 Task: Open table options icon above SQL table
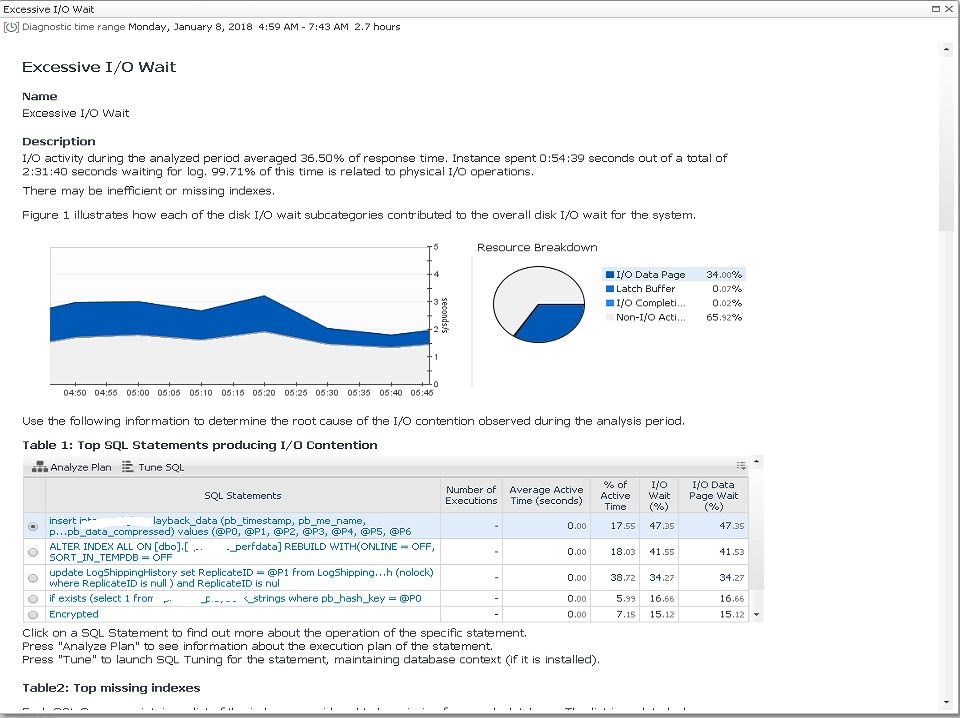(741, 466)
